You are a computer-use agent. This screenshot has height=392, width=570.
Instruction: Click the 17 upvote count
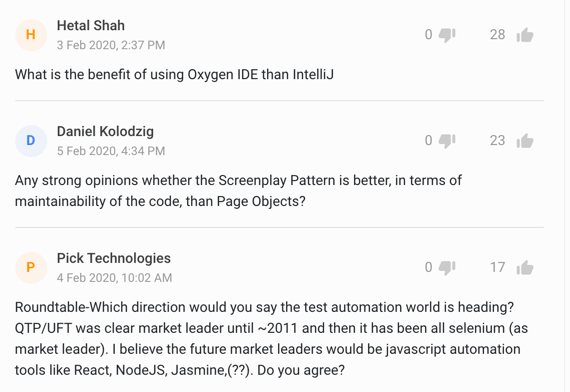497,268
